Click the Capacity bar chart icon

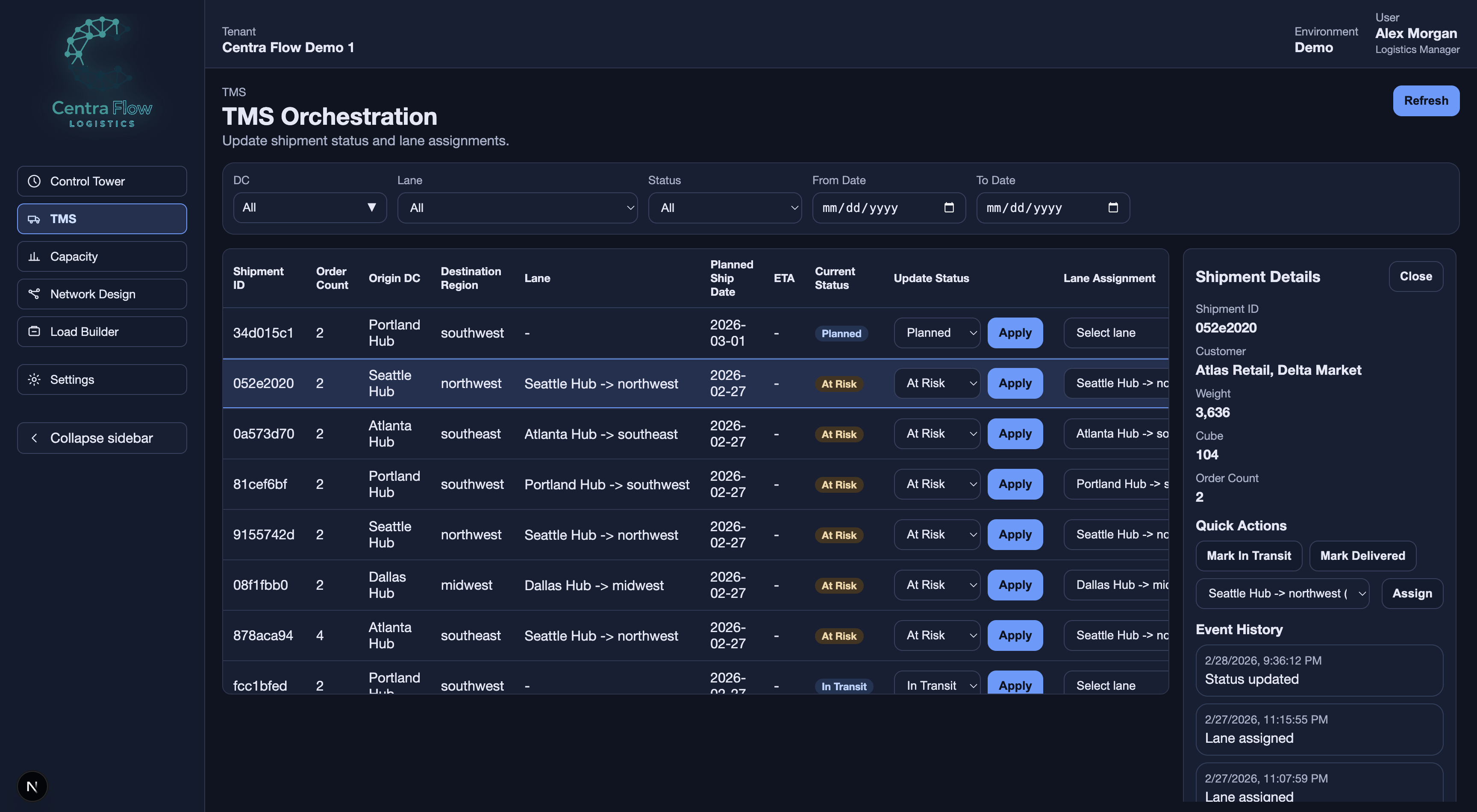34,256
